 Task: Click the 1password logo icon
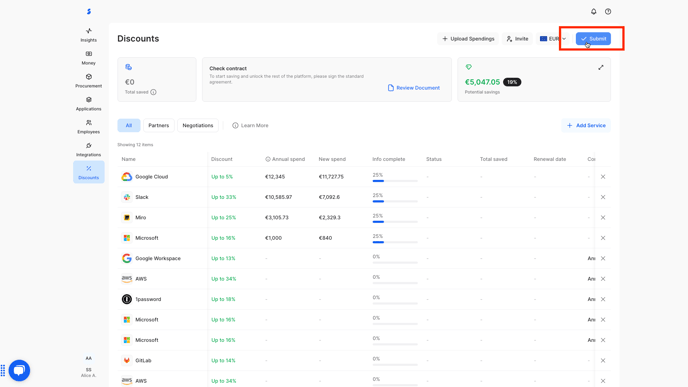coord(126,299)
